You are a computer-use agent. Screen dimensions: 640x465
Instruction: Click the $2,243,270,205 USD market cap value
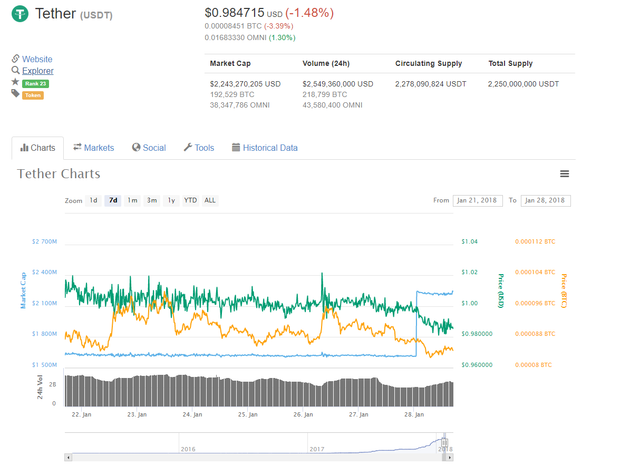(245, 84)
